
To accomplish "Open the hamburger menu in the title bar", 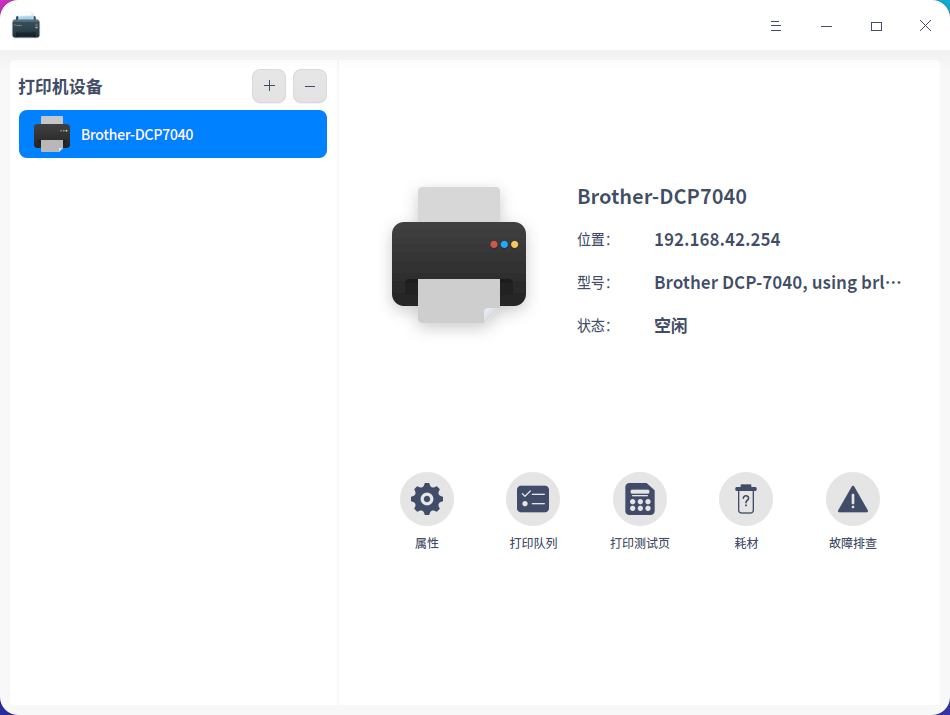I will [776, 26].
